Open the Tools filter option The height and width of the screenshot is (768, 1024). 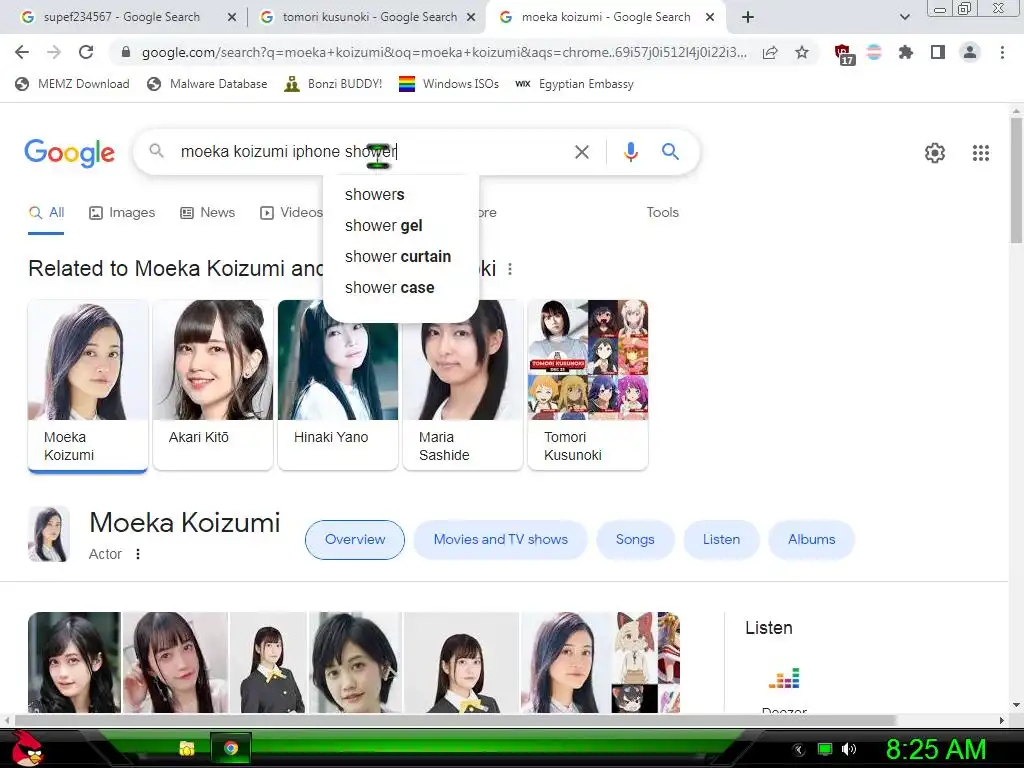[662, 212]
